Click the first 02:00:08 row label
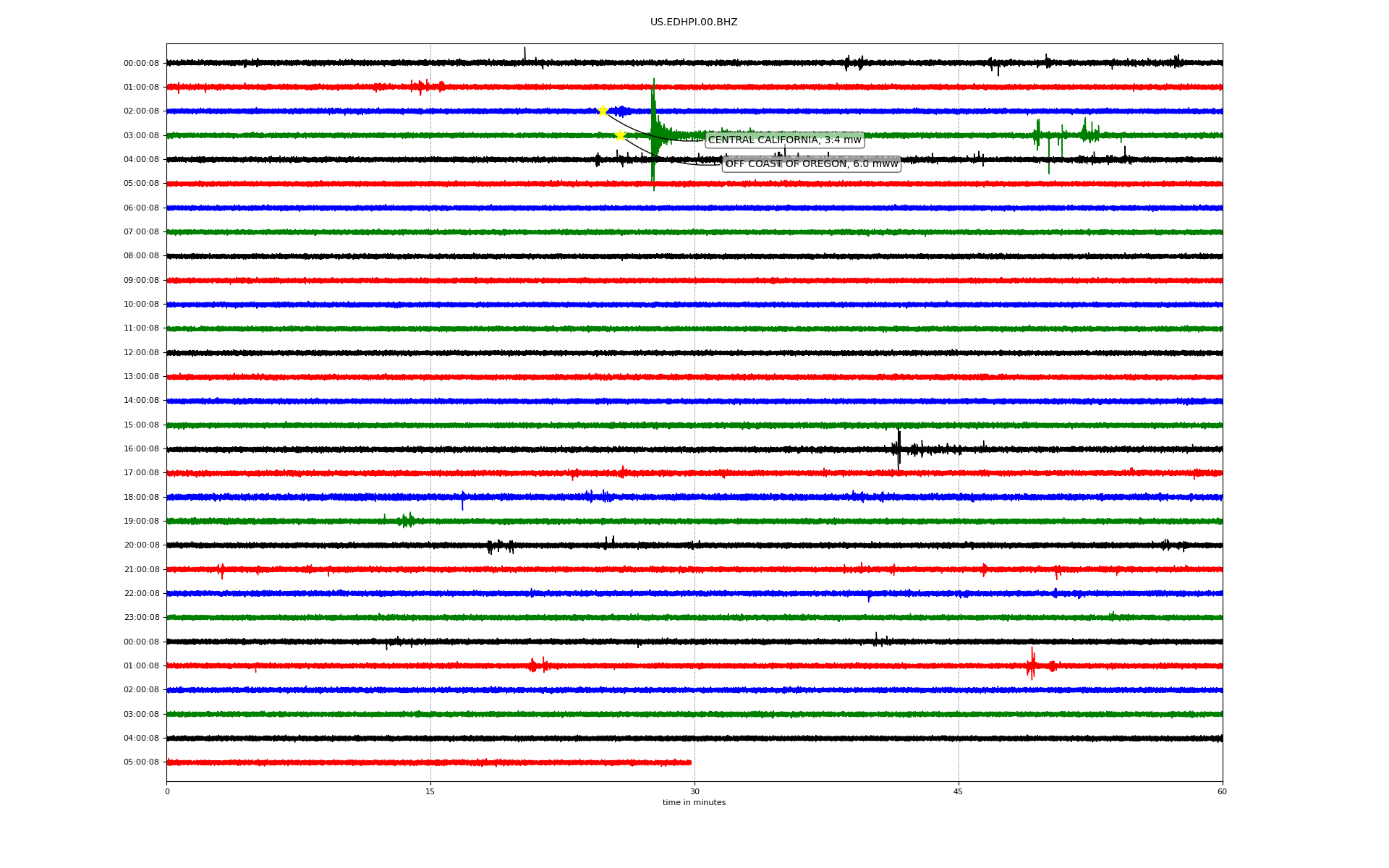 (x=141, y=111)
